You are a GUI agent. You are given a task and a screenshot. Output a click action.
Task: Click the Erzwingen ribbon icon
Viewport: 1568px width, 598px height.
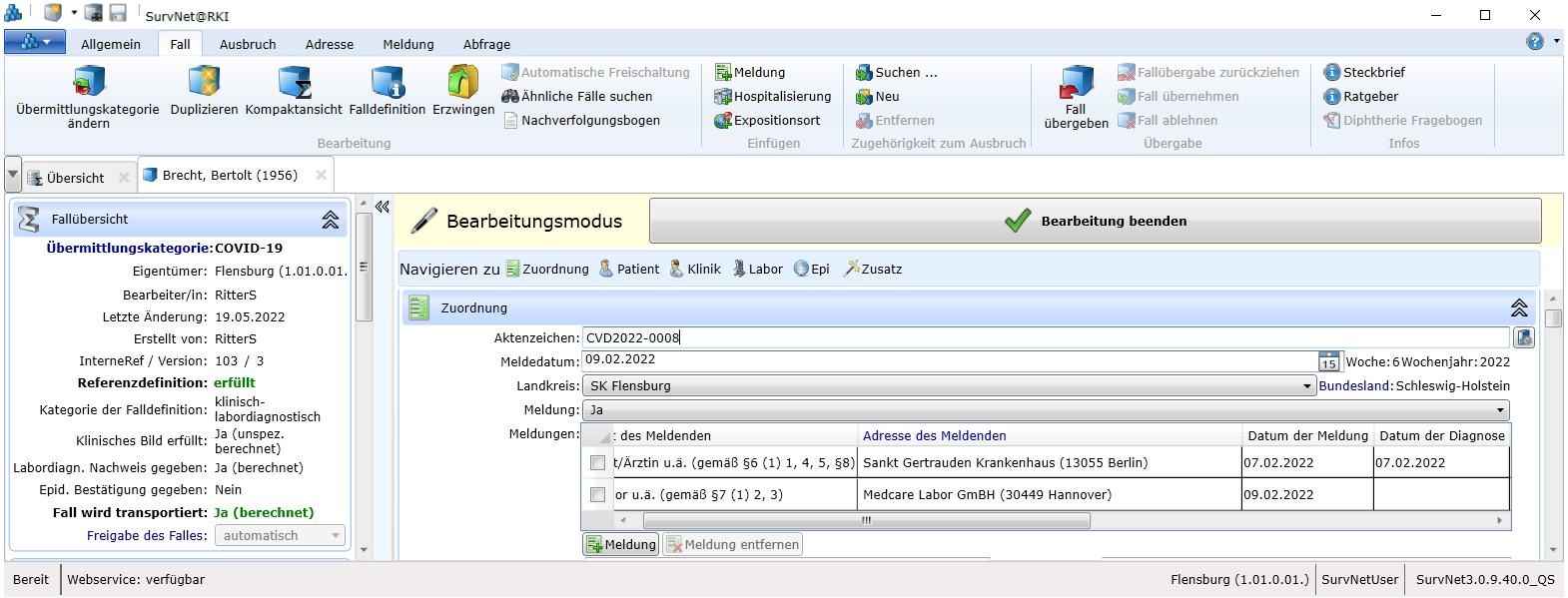pyautogui.click(x=462, y=82)
